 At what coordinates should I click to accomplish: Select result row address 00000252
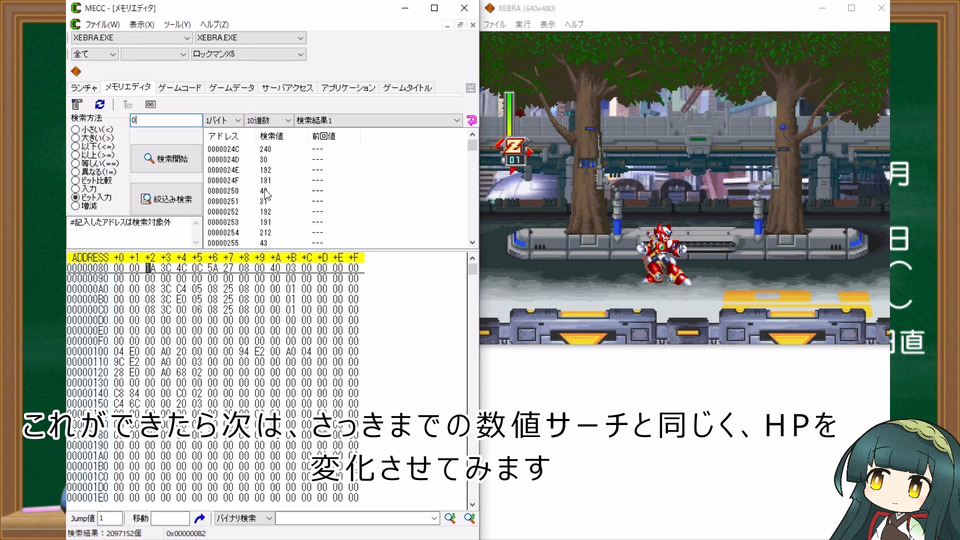pyautogui.click(x=223, y=212)
